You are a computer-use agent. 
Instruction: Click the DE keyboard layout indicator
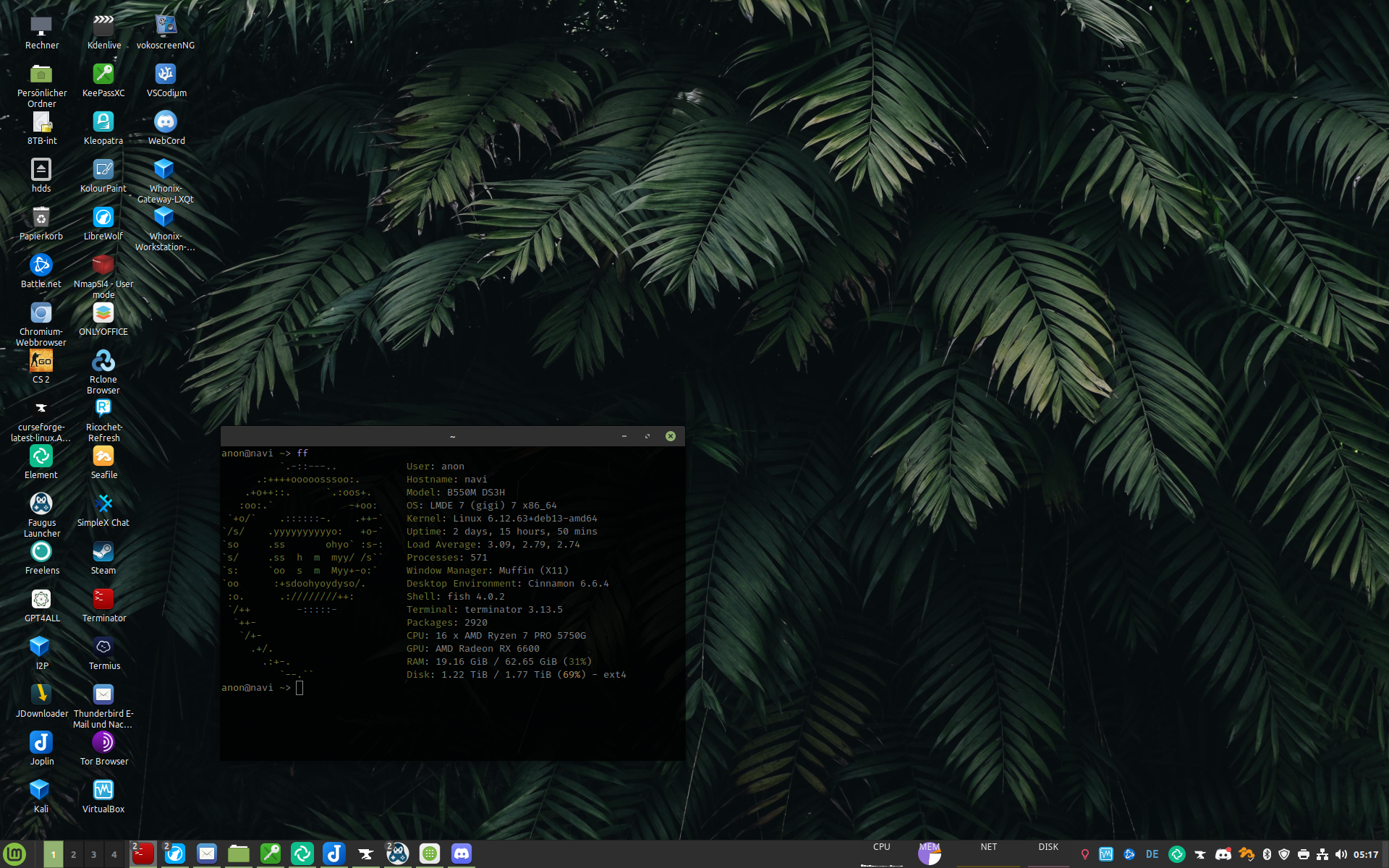[x=1152, y=854]
